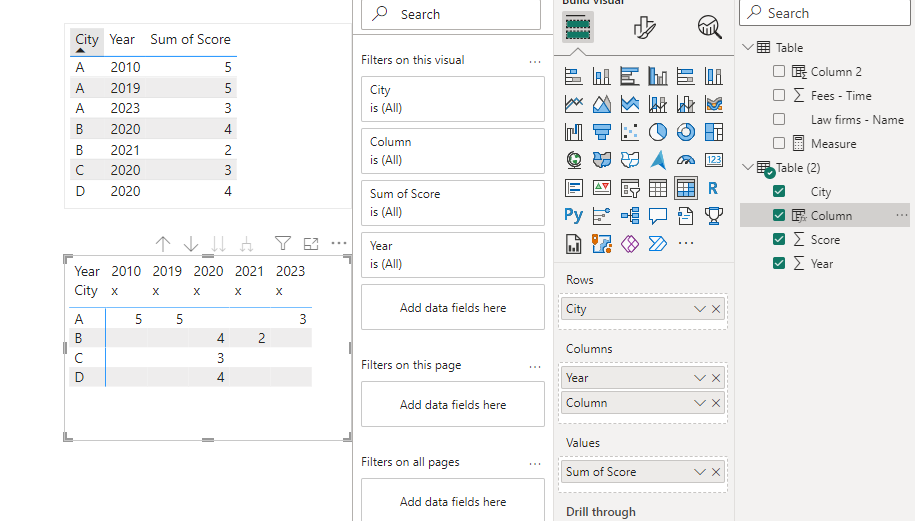
Task: Remove Sum of Score from Values
Action: [x=716, y=472]
